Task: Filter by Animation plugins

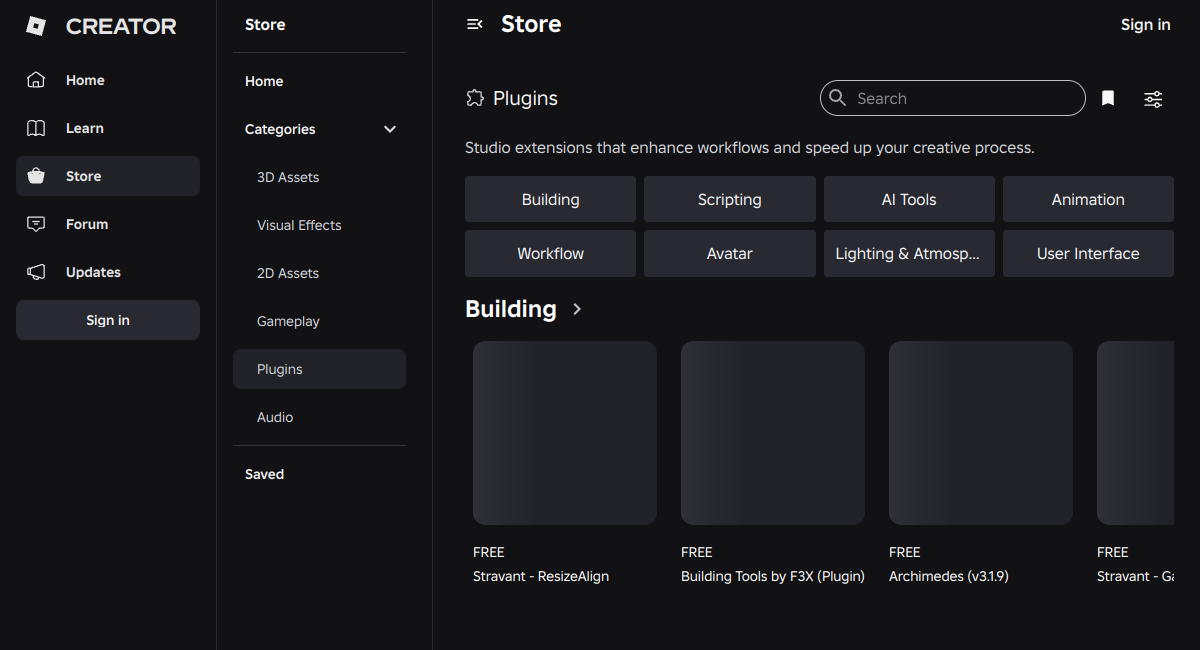Action: [x=1088, y=199]
